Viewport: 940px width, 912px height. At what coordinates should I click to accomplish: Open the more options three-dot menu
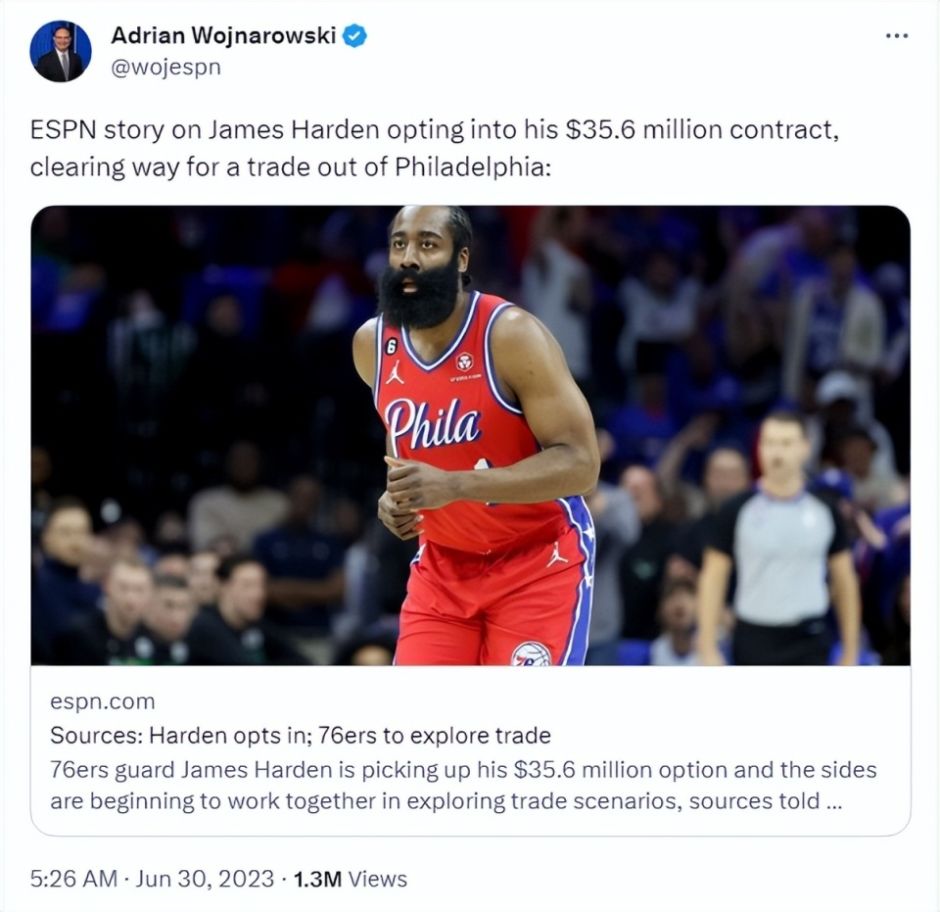897,37
